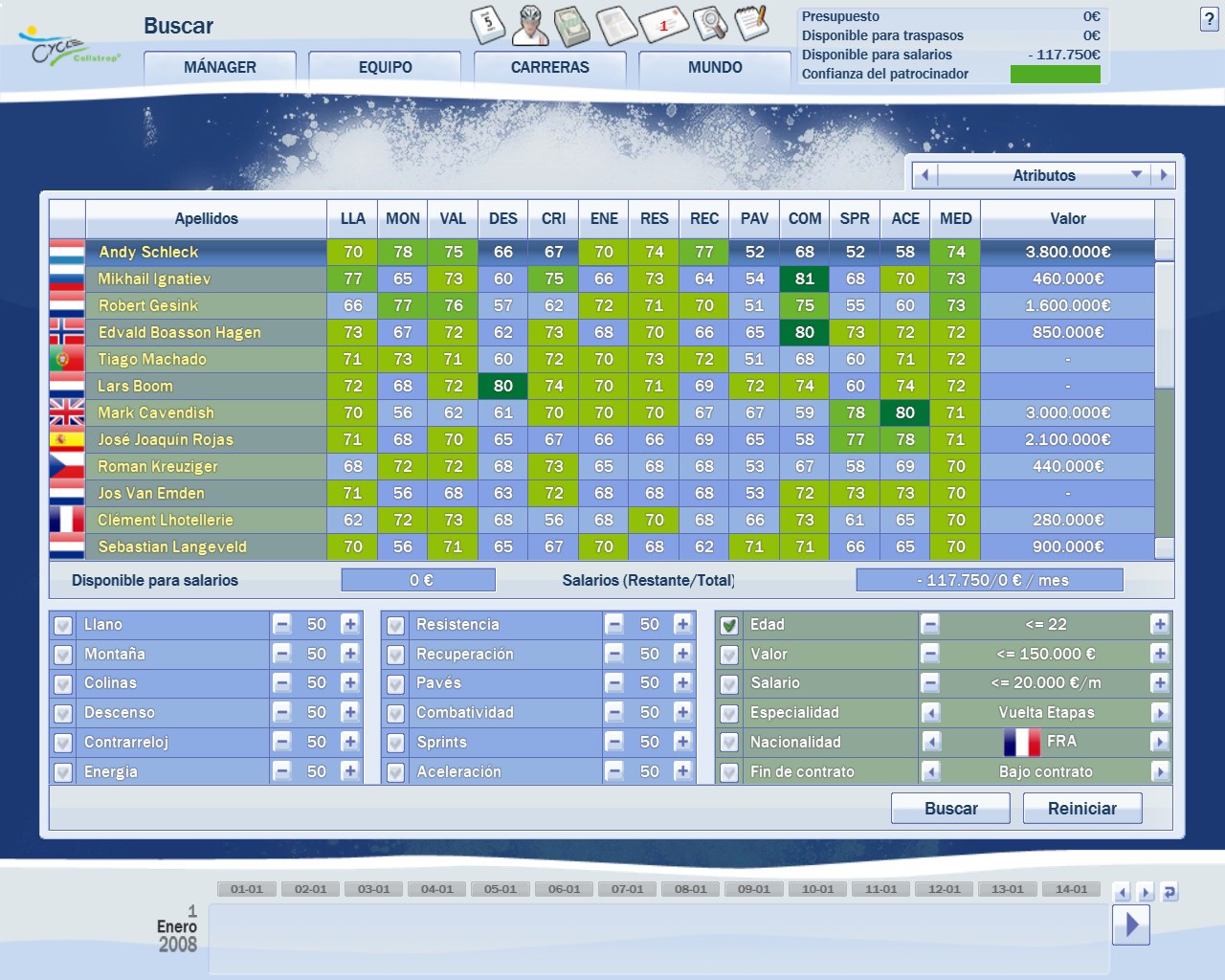
Task: Click the magnifying glass search icon
Action: point(709,24)
